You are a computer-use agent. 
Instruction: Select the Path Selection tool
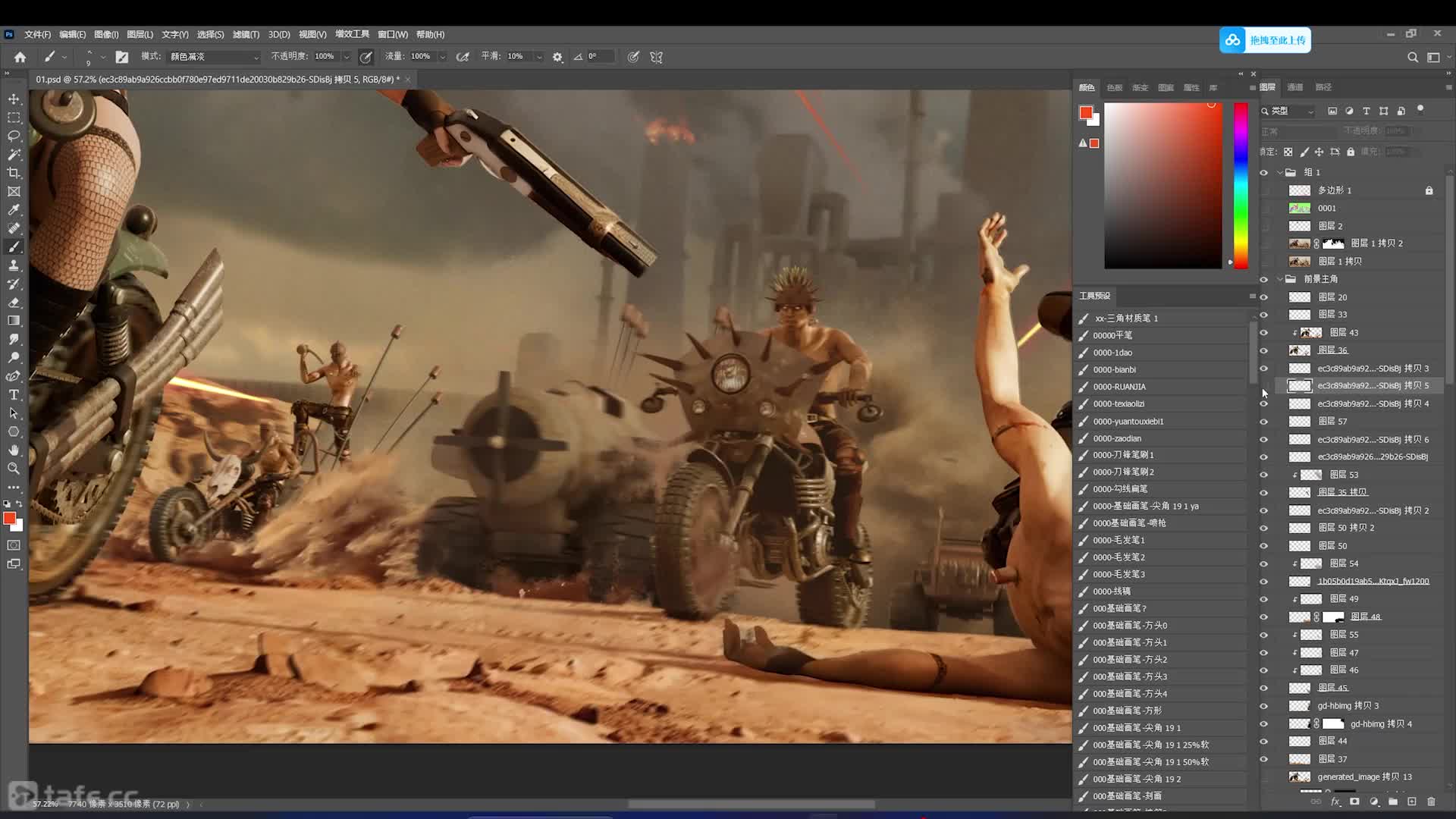tap(14, 413)
